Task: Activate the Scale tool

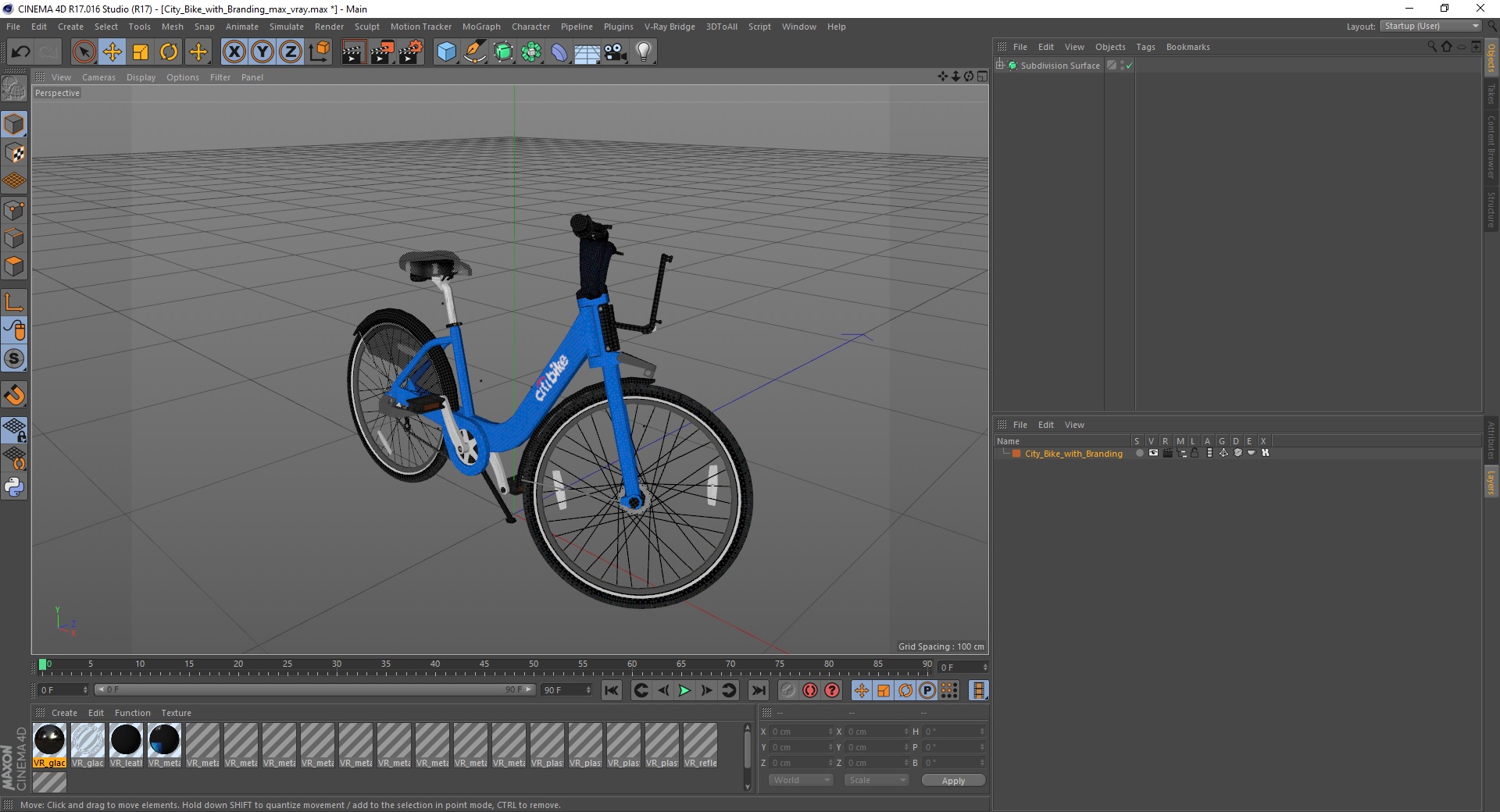Action: [x=141, y=52]
